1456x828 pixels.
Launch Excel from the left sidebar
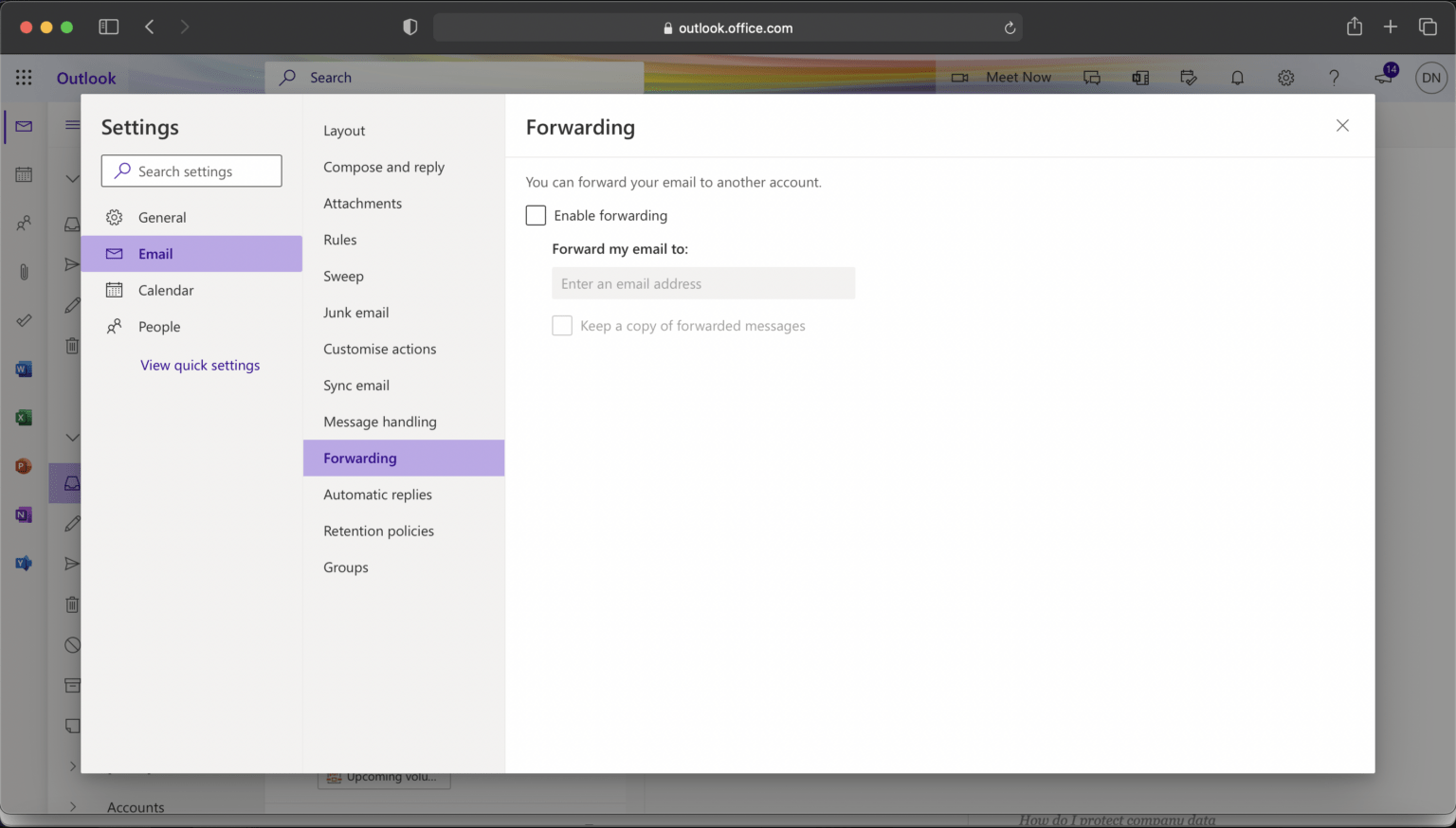point(23,417)
